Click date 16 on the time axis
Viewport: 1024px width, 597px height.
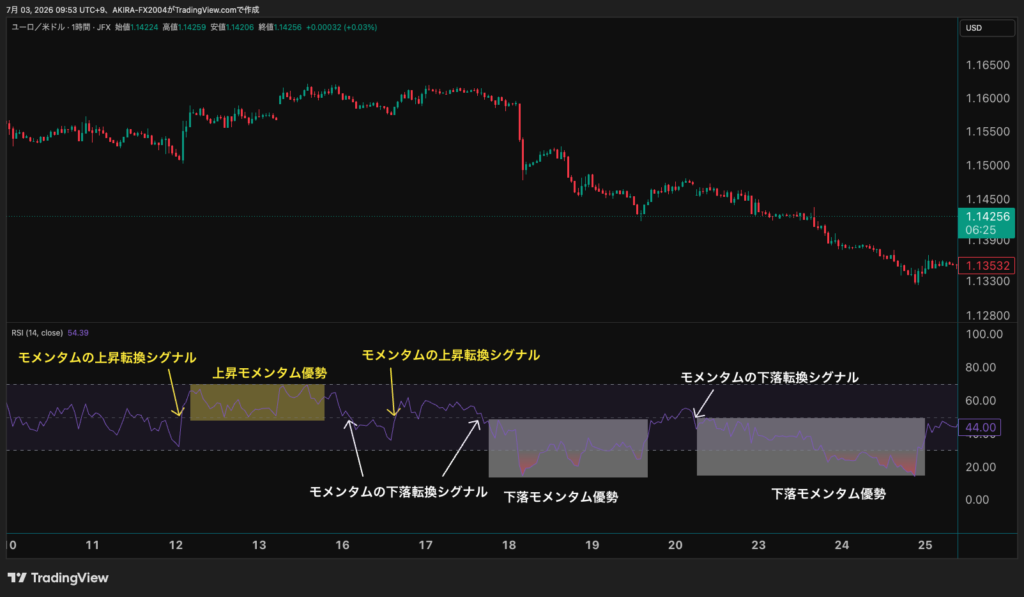pyautogui.click(x=342, y=545)
